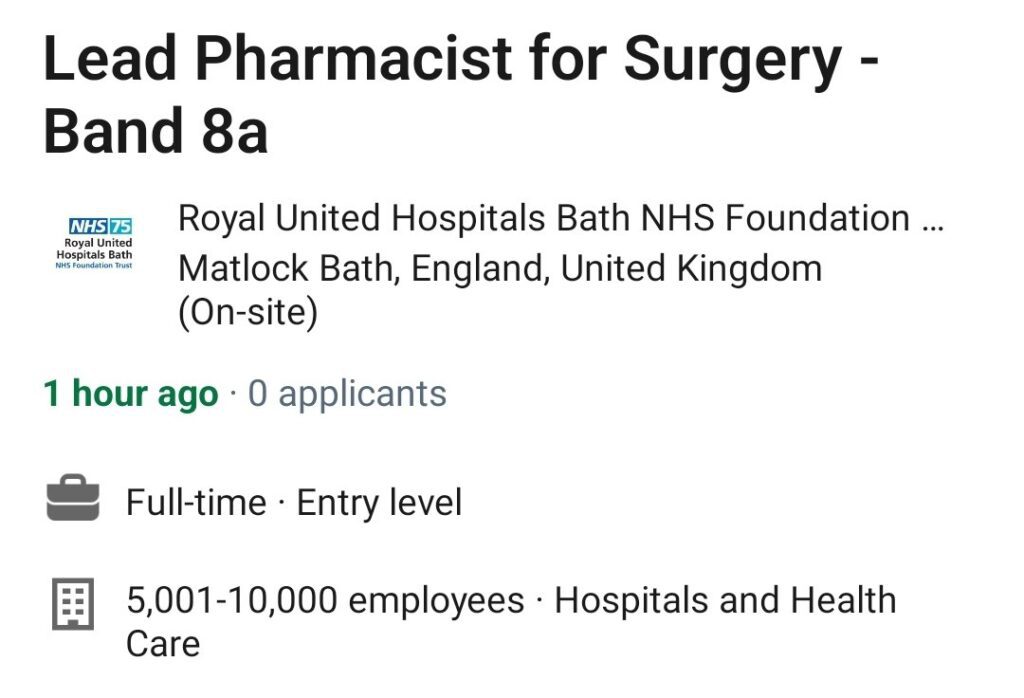
Task: View the 0 applicants count
Action: (347, 394)
